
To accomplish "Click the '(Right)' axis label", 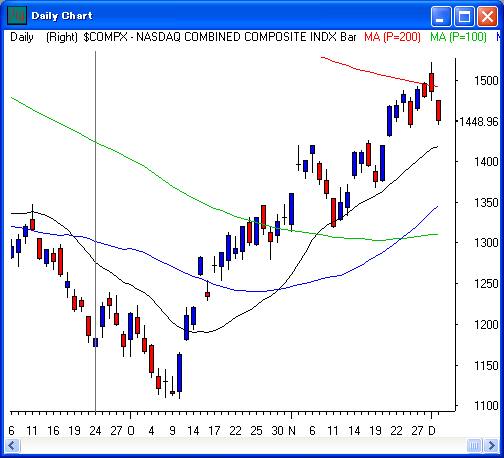I will (x=62, y=37).
